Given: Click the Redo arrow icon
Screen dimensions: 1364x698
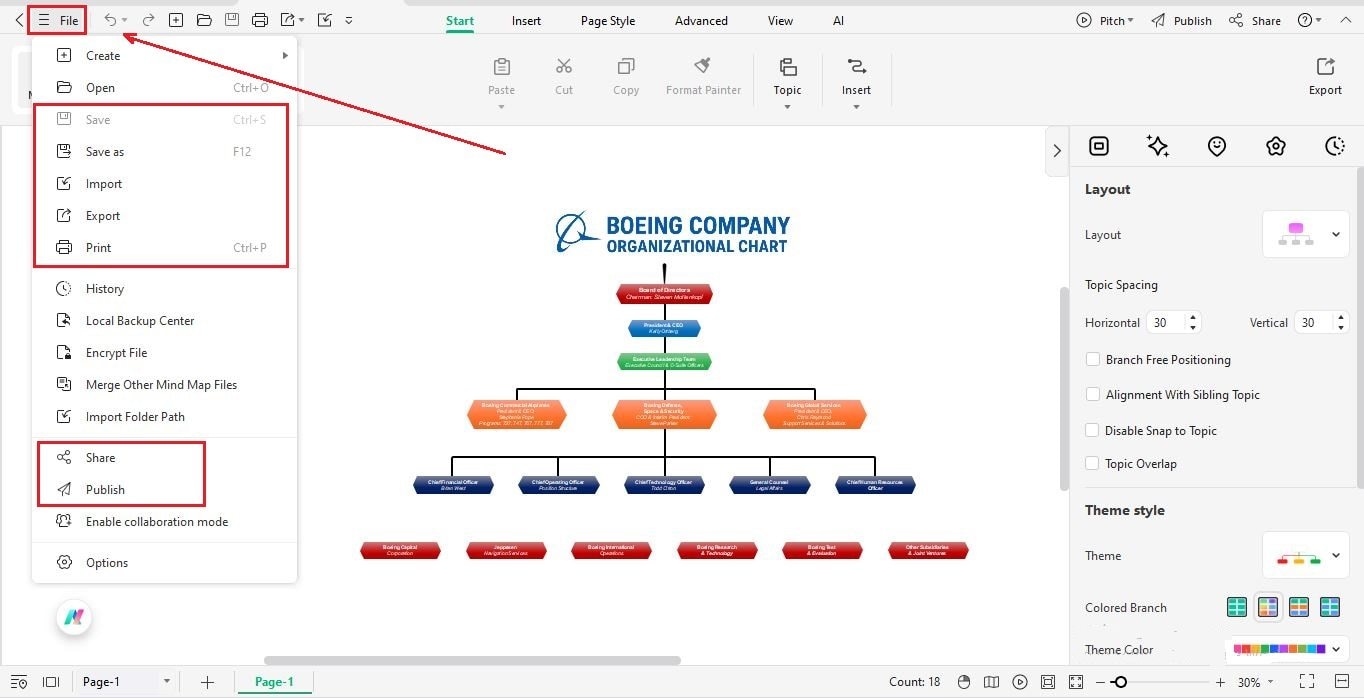Looking at the screenshot, I should click(148, 20).
